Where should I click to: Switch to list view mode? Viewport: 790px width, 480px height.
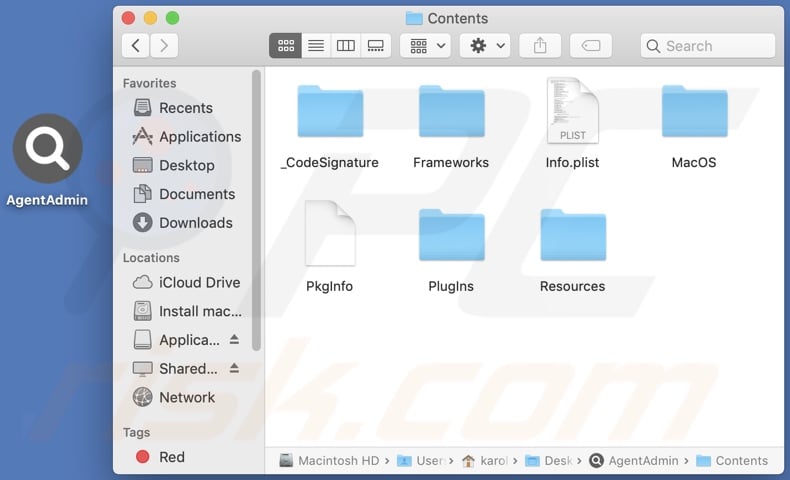pos(316,46)
